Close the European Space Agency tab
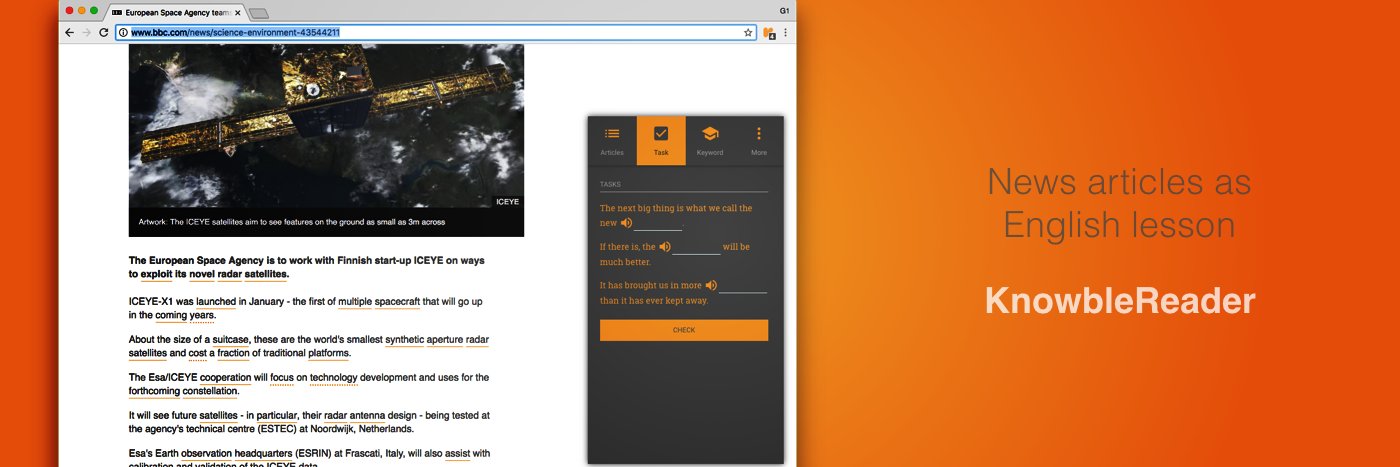The width and height of the screenshot is (1400, 467). coord(237,12)
